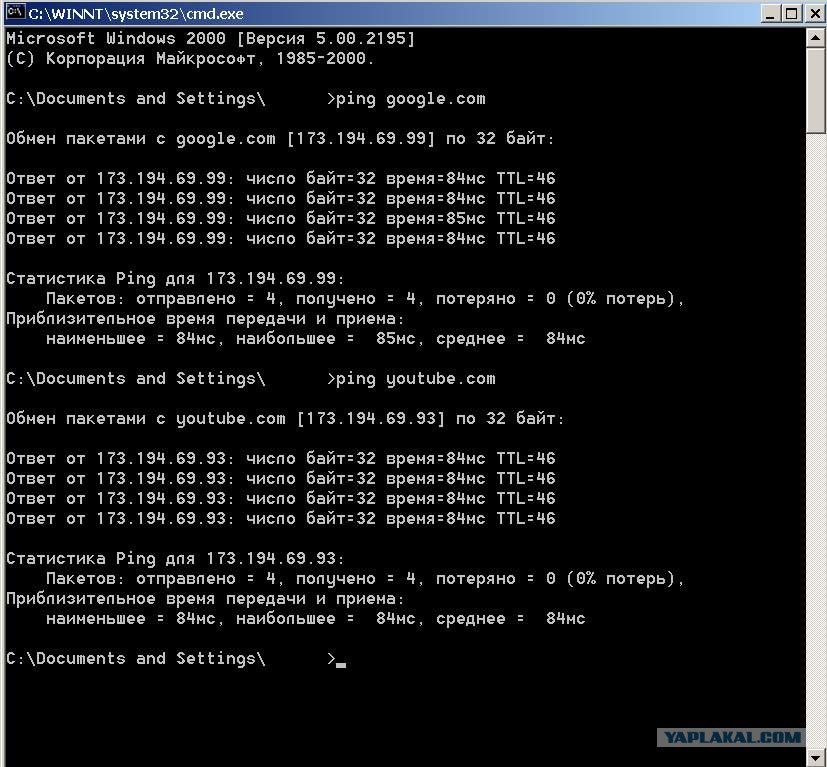
Task: Close the cmd.exe window
Action: [x=815, y=13]
